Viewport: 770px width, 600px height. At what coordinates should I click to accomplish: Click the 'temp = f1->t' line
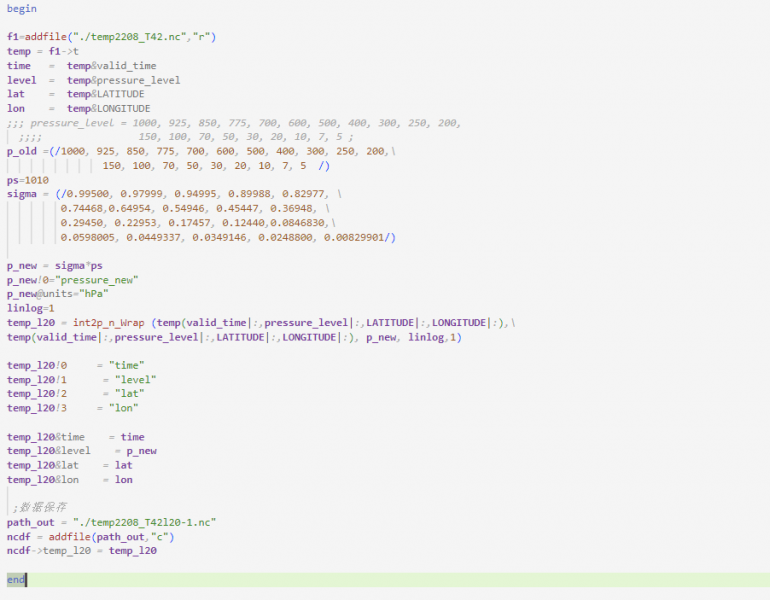pyautogui.click(x=43, y=51)
